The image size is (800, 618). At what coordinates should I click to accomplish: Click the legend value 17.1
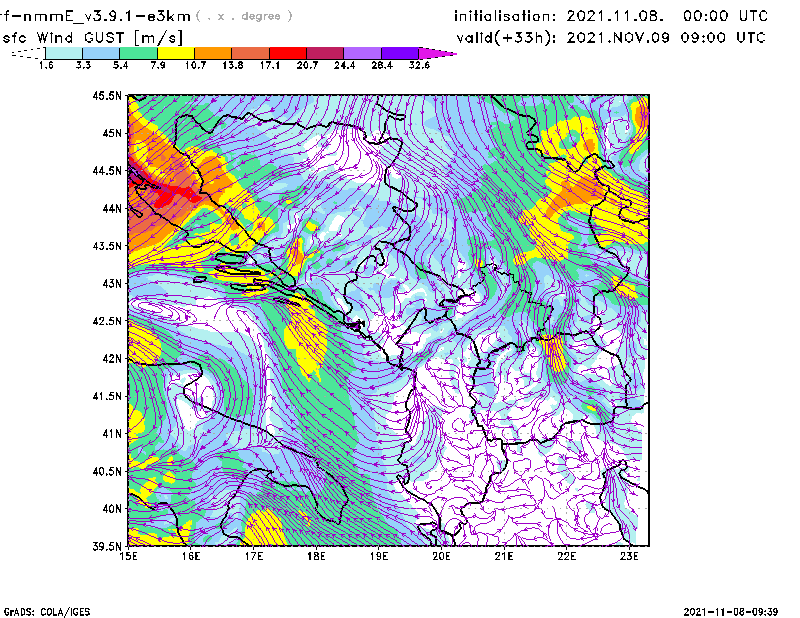click(270, 65)
